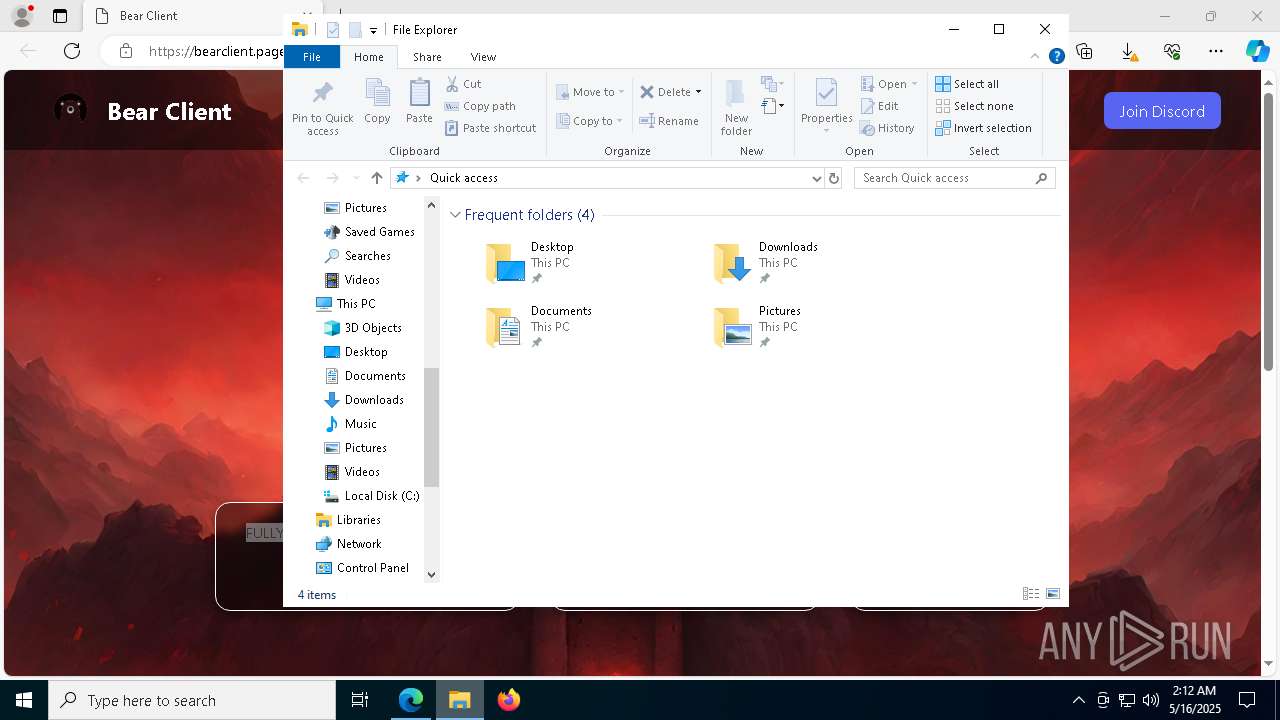Click Select none in ribbon
The height and width of the screenshot is (720, 1280).
pyautogui.click(x=974, y=106)
